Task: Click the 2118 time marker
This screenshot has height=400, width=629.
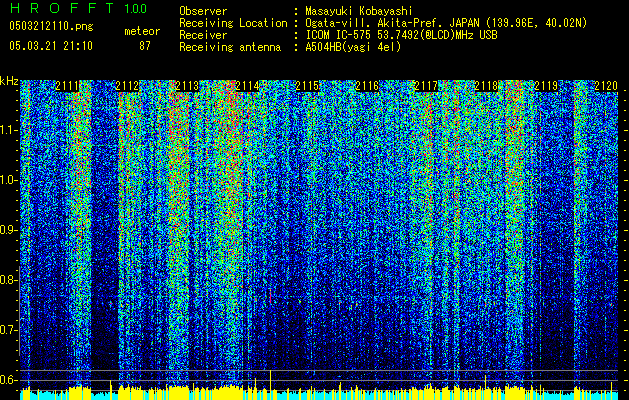Action: pos(486,86)
